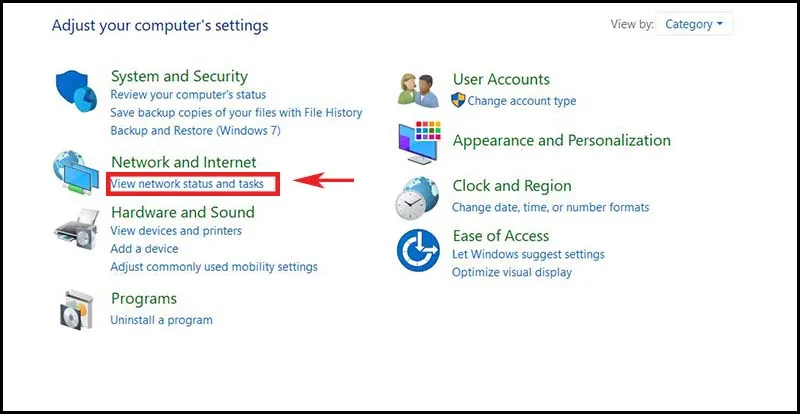Open View devices and printers
The width and height of the screenshot is (800, 414).
tap(176, 231)
